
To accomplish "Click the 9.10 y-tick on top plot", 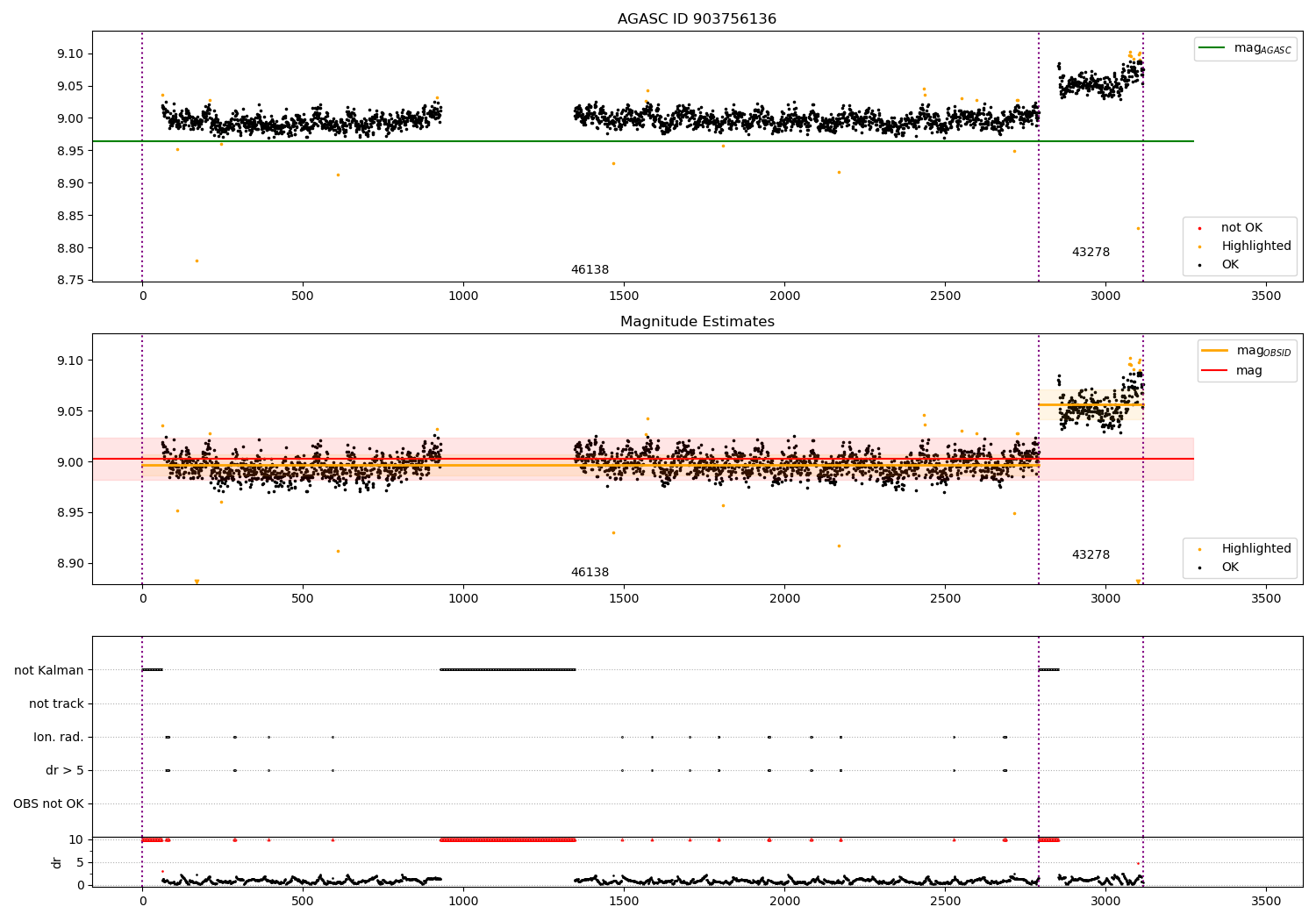I will pyautogui.click(x=68, y=54).
